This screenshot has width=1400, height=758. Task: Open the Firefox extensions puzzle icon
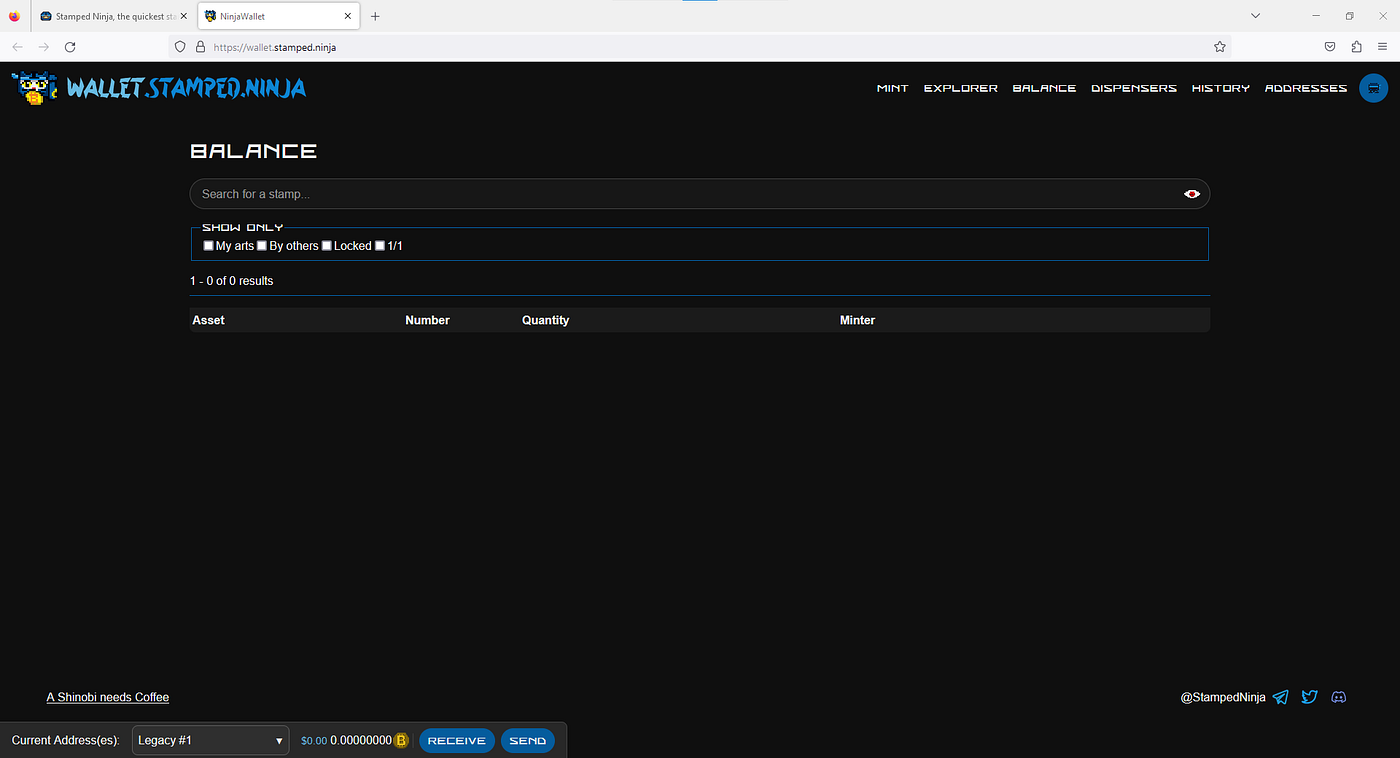(x=1356, y=47)
